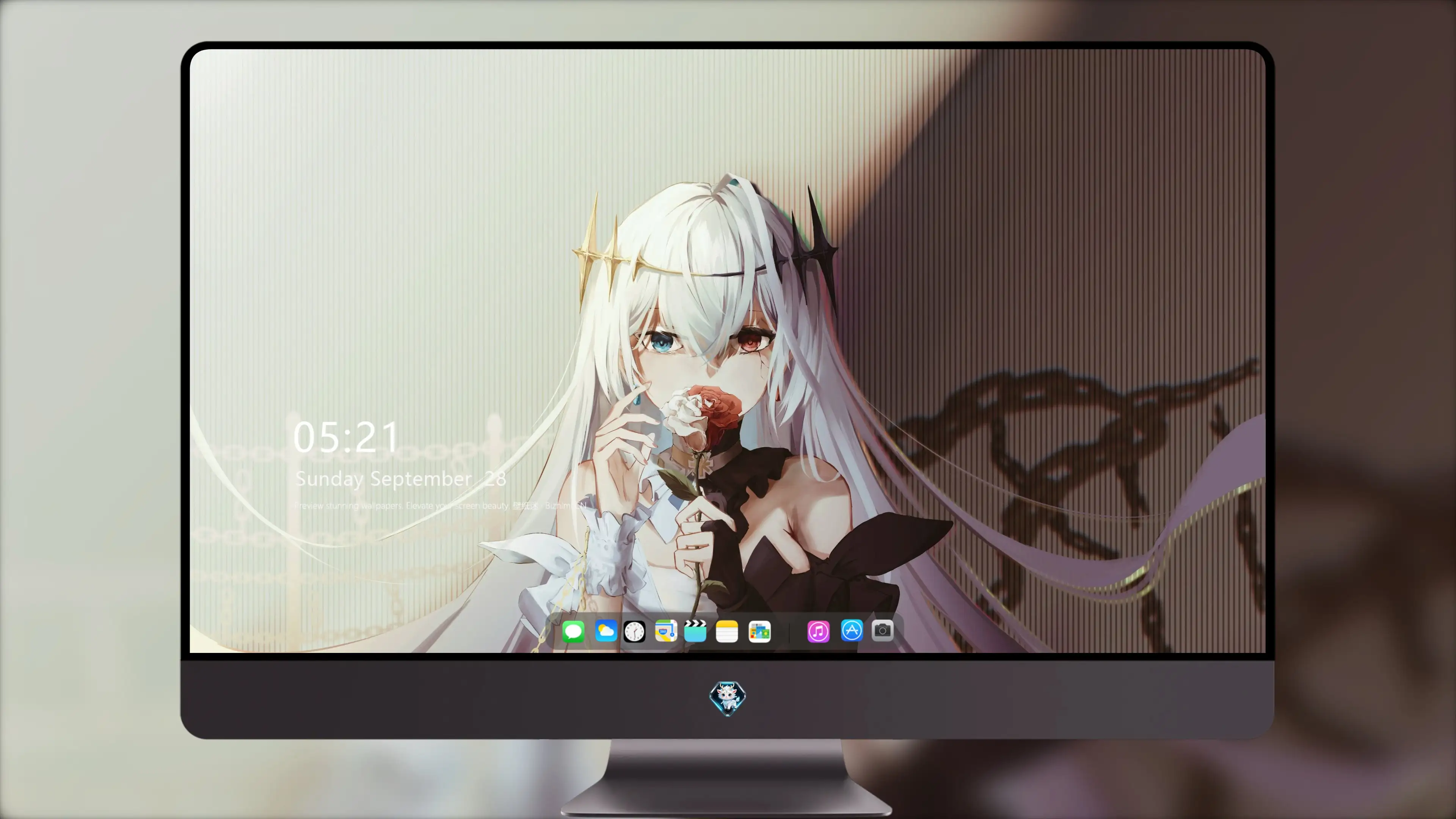
Task: Launch the Camera app from dock
Action: tap(882, 630)
